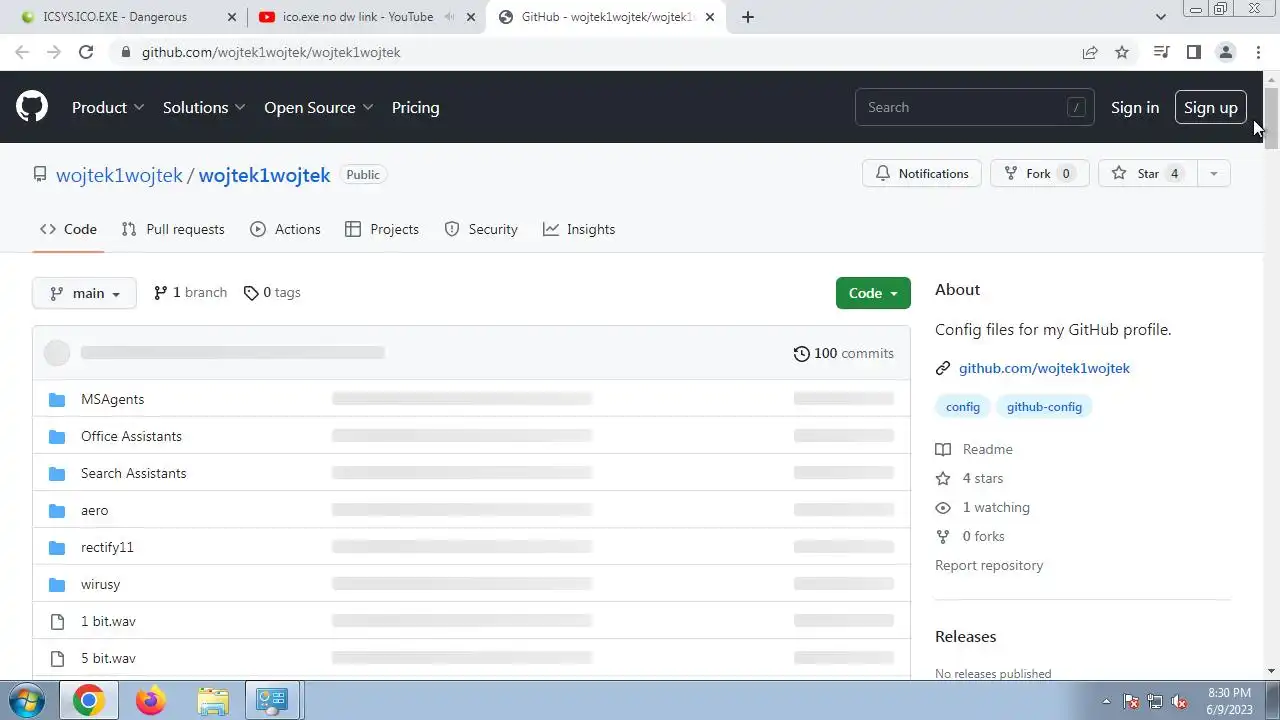The height and width of the screenshot is (720, 1280).
Task: Expand the Open Source menu
Action: 319,107
